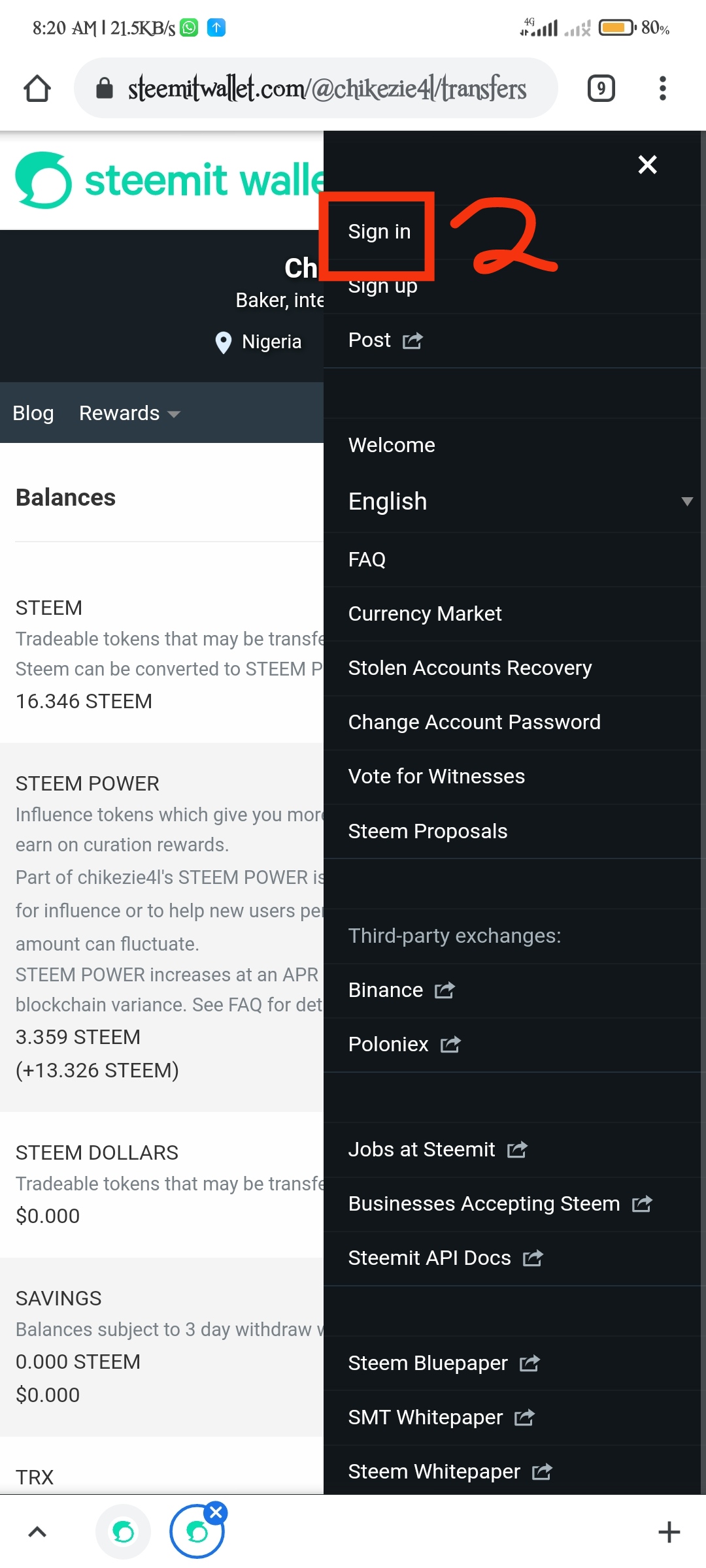
Task: Expand the bottom tab bar chevron
Action: [x=37, y=1531]
